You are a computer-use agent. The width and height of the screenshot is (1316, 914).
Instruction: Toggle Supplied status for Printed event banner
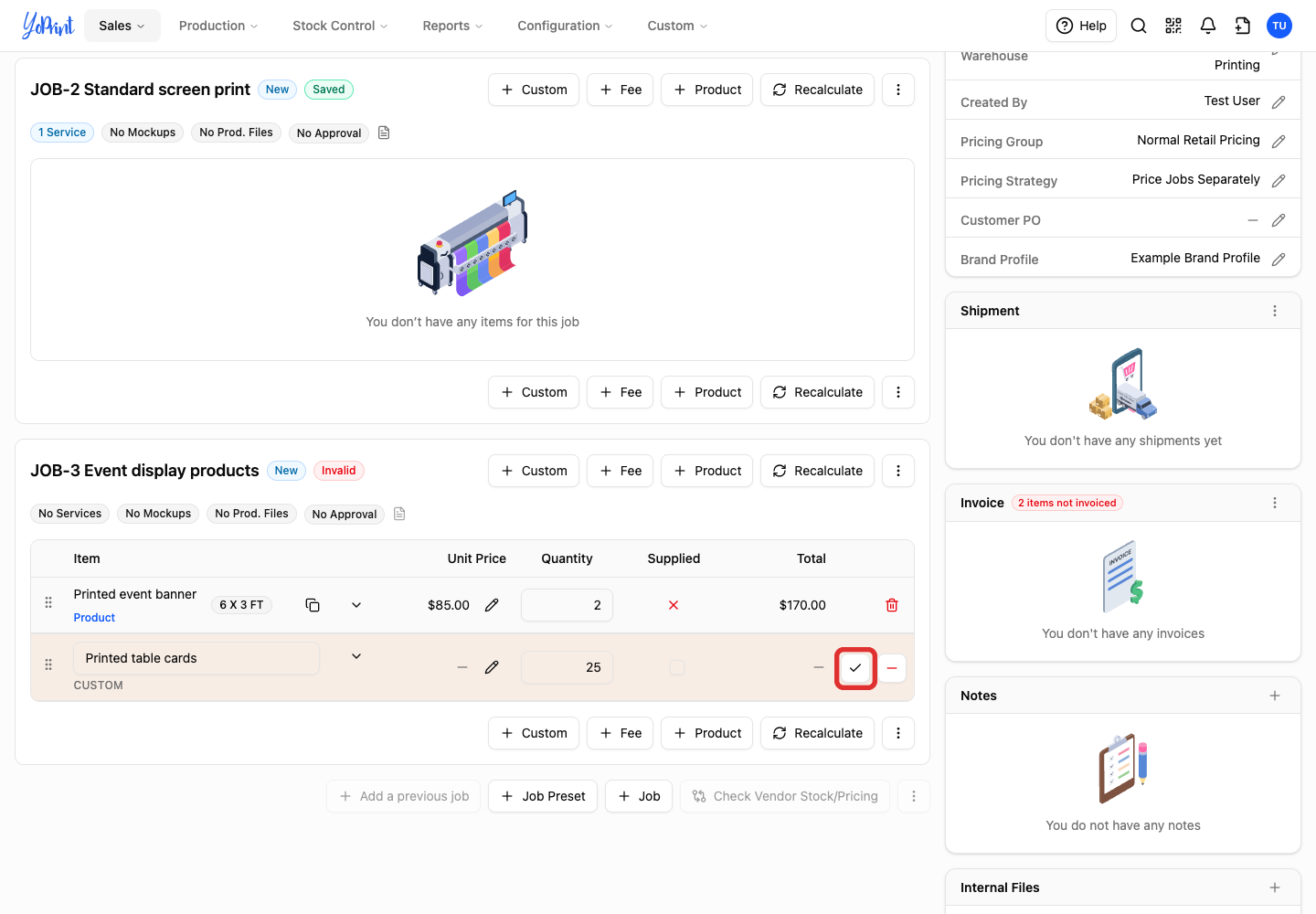pyautogui.click(x=674, y=605)
